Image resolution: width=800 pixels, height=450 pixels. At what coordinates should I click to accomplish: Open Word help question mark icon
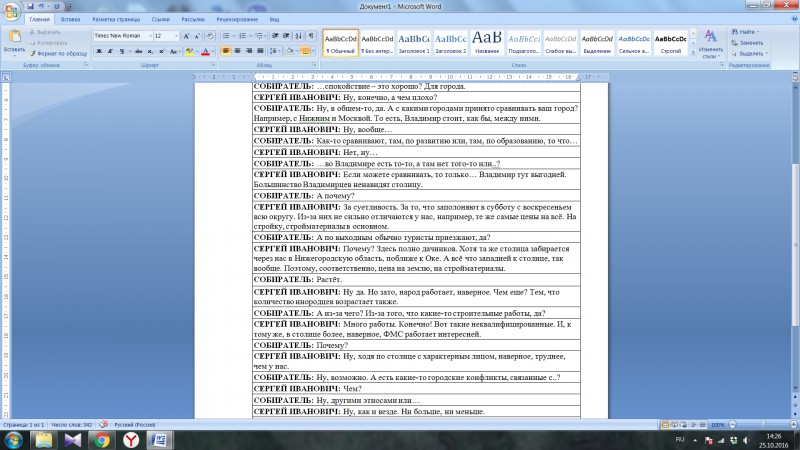pos(794,19)
